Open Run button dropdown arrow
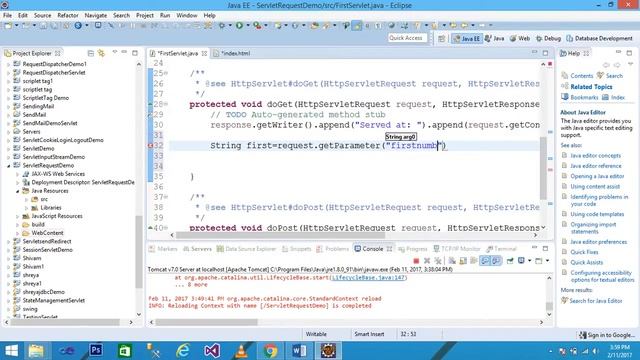This screenshot has height=360, width=640. pos(248,25)
